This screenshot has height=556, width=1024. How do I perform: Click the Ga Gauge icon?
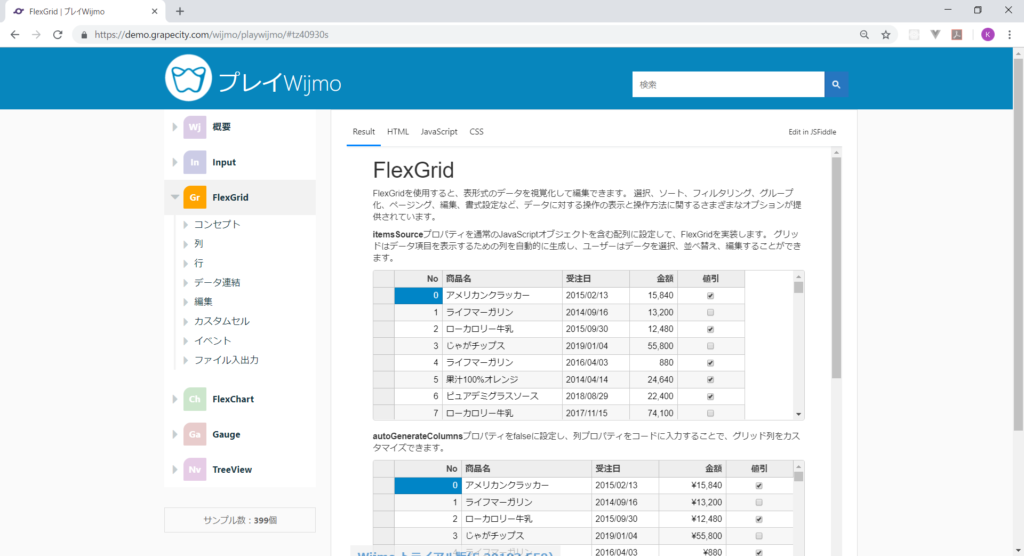coord(195,434)
